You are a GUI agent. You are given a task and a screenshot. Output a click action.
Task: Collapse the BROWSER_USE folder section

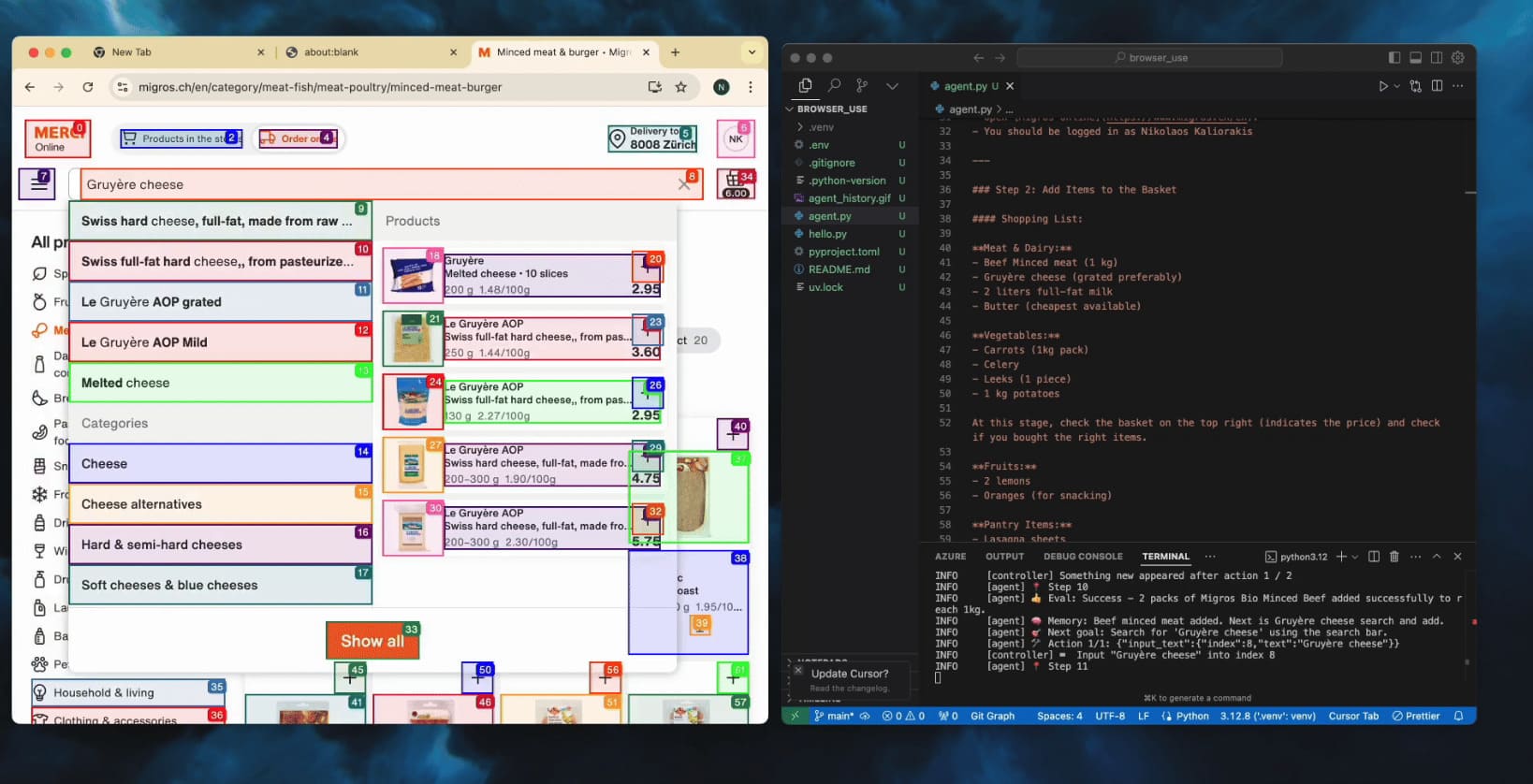832,109
